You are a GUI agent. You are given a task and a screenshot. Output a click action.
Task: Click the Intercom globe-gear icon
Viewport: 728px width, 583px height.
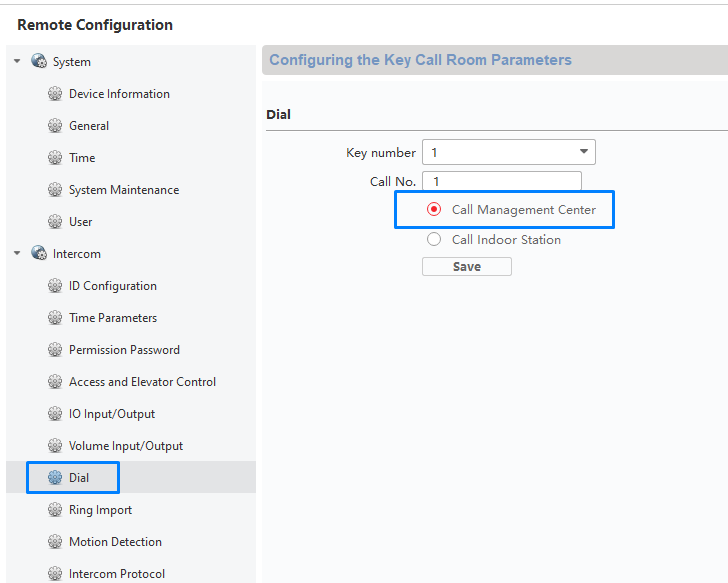[39, 253]
